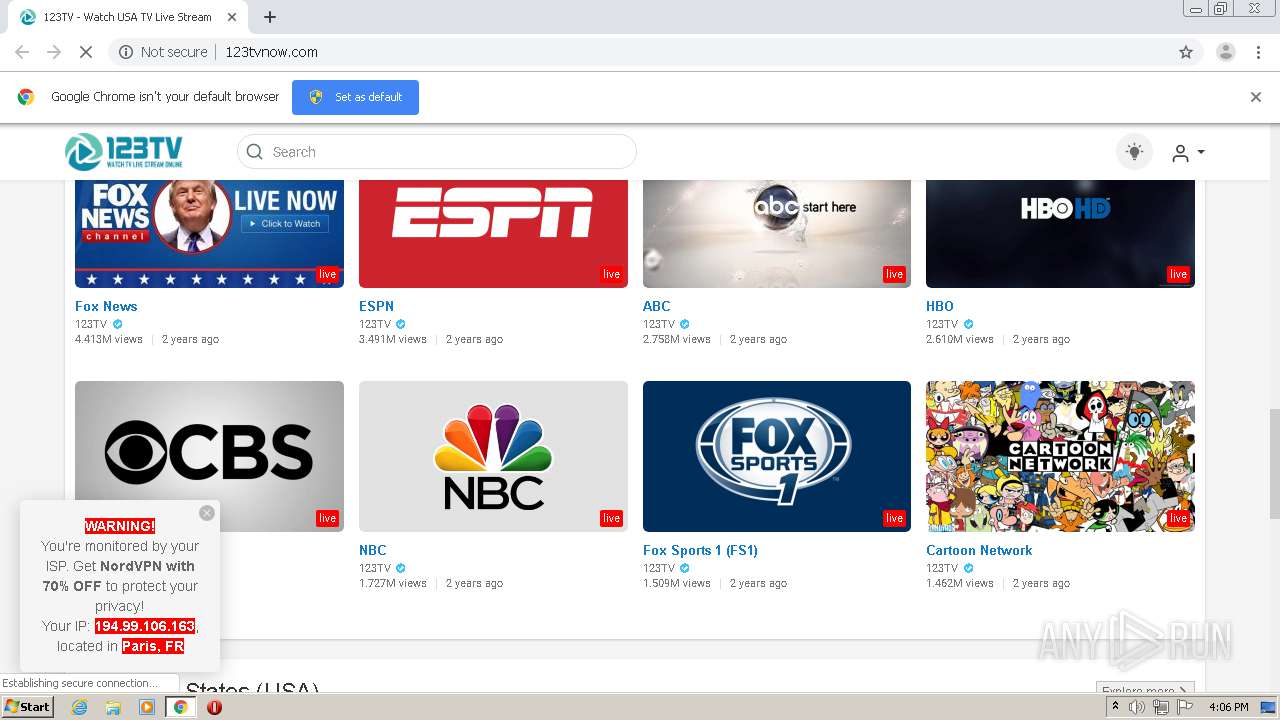Click Fox Sports 1 (FS1) title link

[x=700, y=550]
